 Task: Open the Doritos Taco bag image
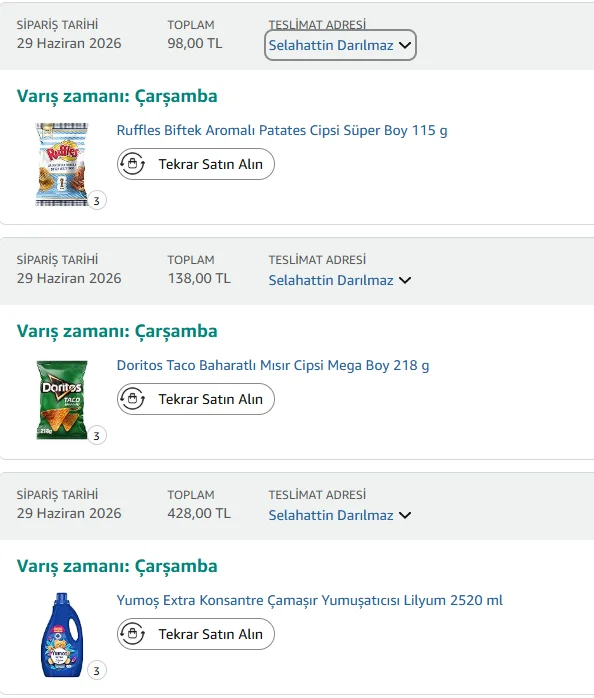(x=62, y=400)
